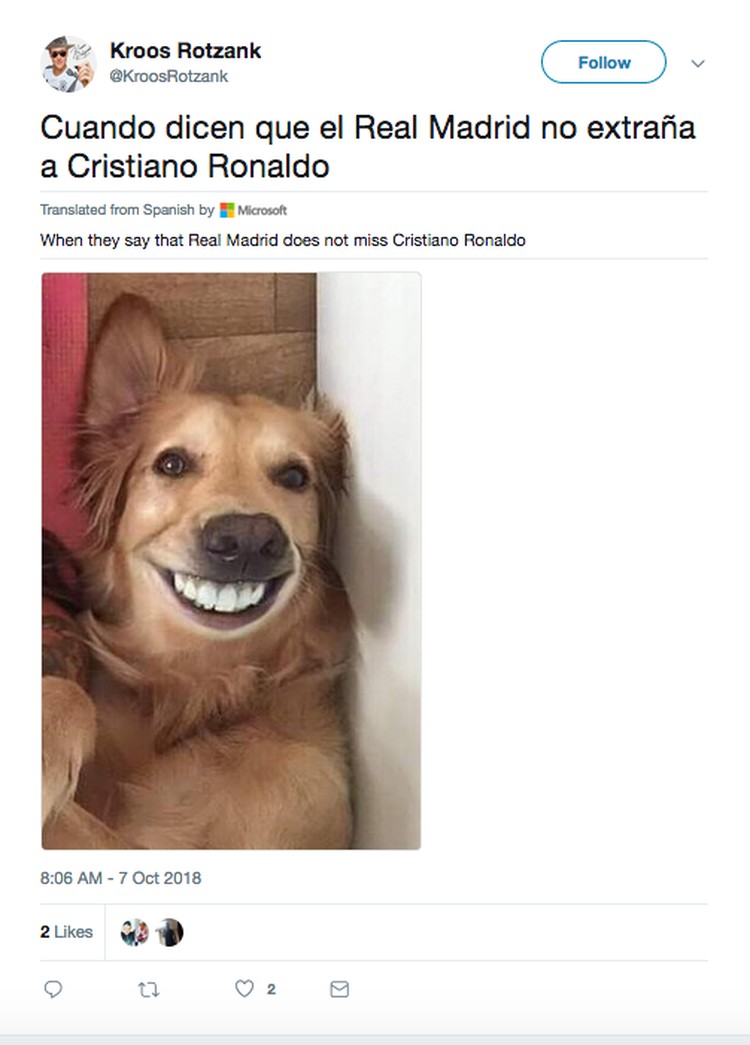Click the like count number beside heart

[x=271, y=990]
